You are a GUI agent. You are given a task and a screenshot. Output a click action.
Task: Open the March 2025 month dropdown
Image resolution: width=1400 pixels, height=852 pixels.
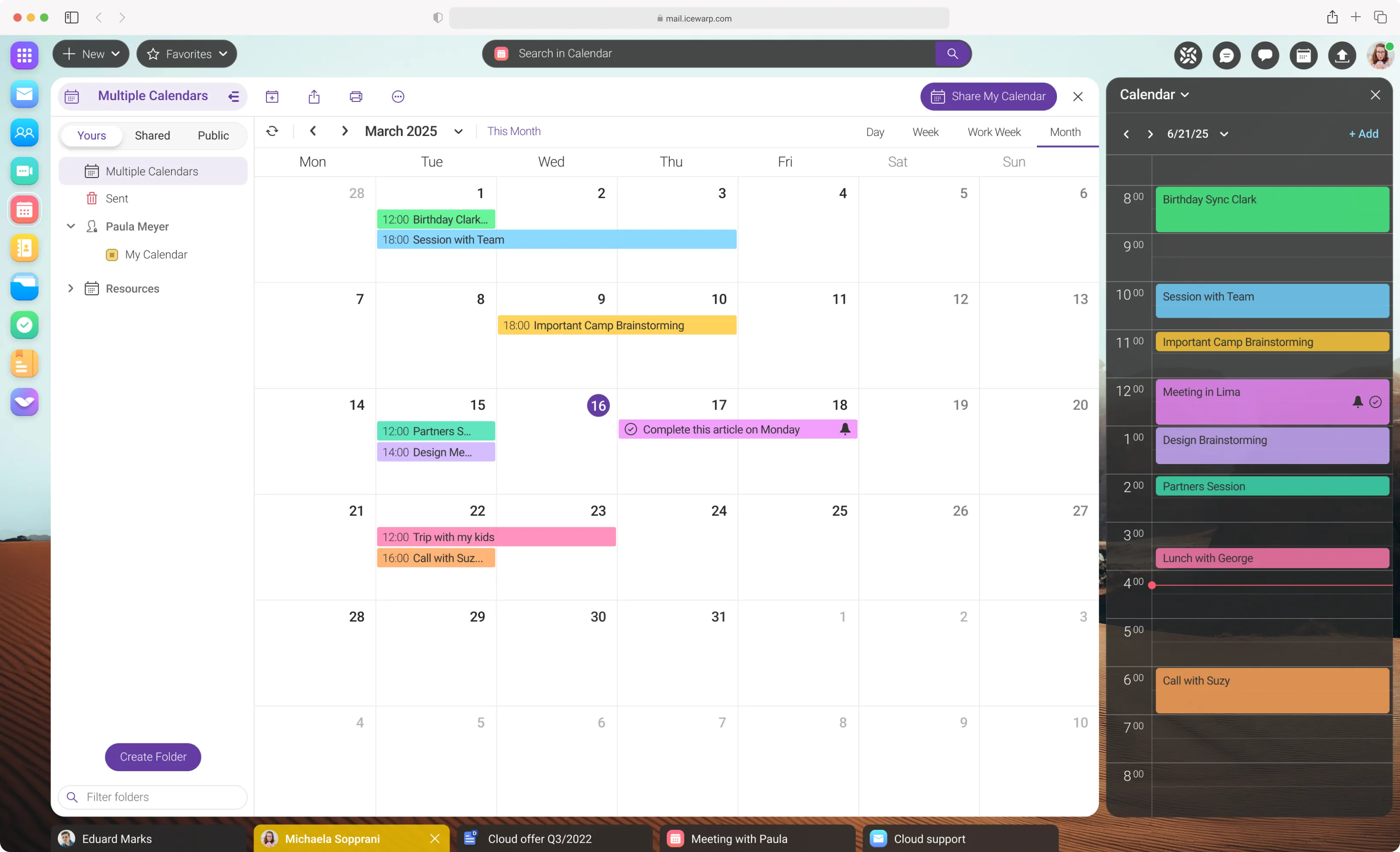click(x=458, y=132)
